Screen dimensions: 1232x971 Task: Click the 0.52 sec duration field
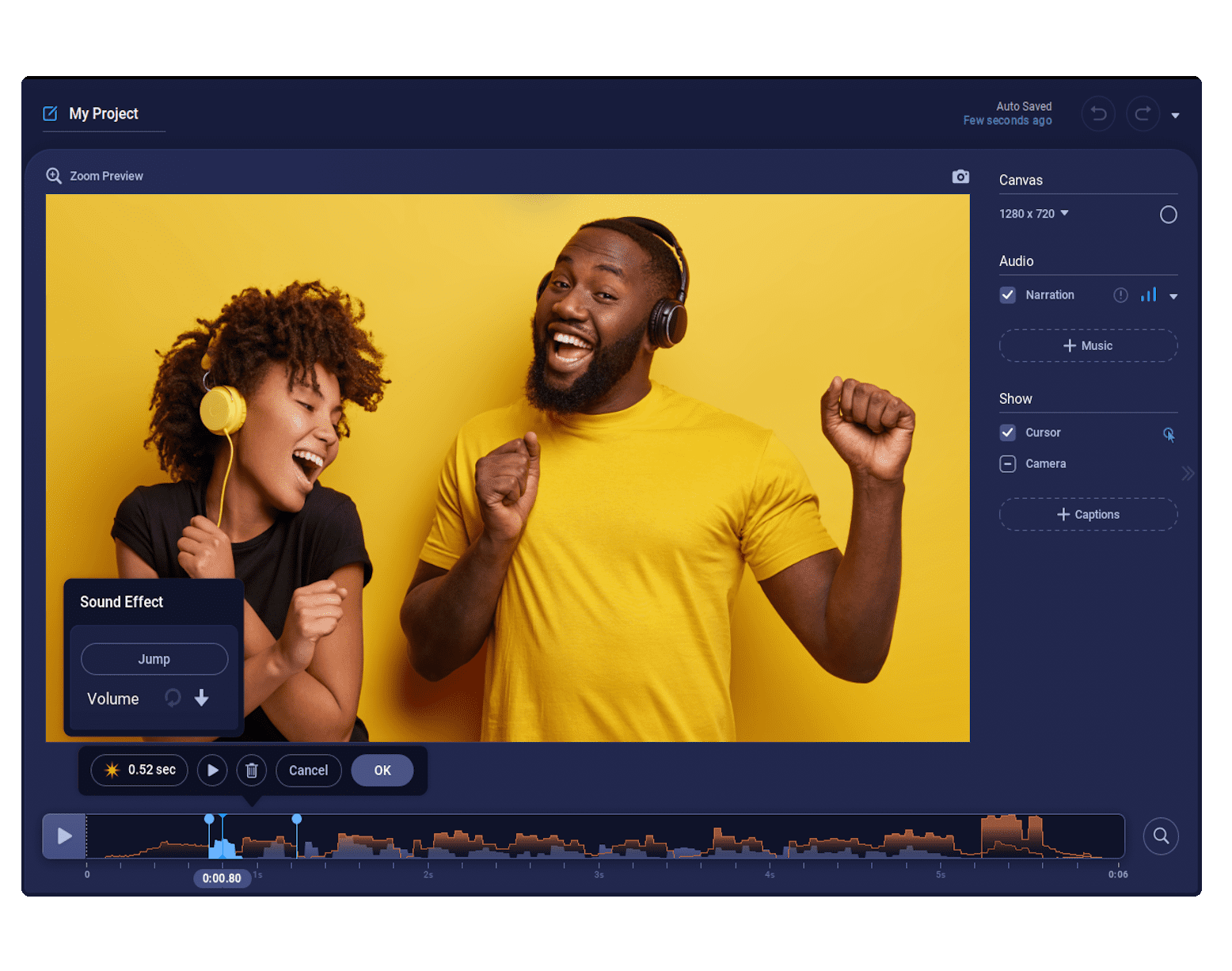(x=139, y=769)
